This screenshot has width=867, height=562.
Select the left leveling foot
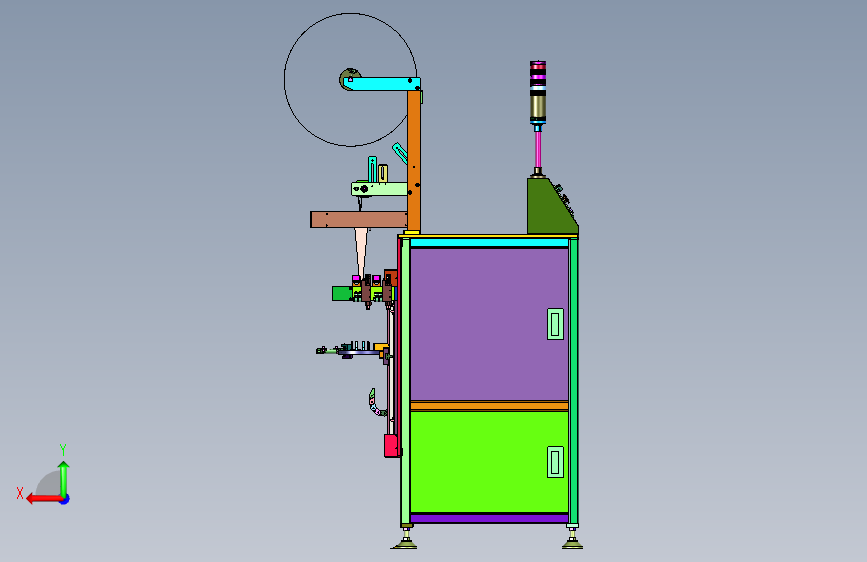(405, 538)
